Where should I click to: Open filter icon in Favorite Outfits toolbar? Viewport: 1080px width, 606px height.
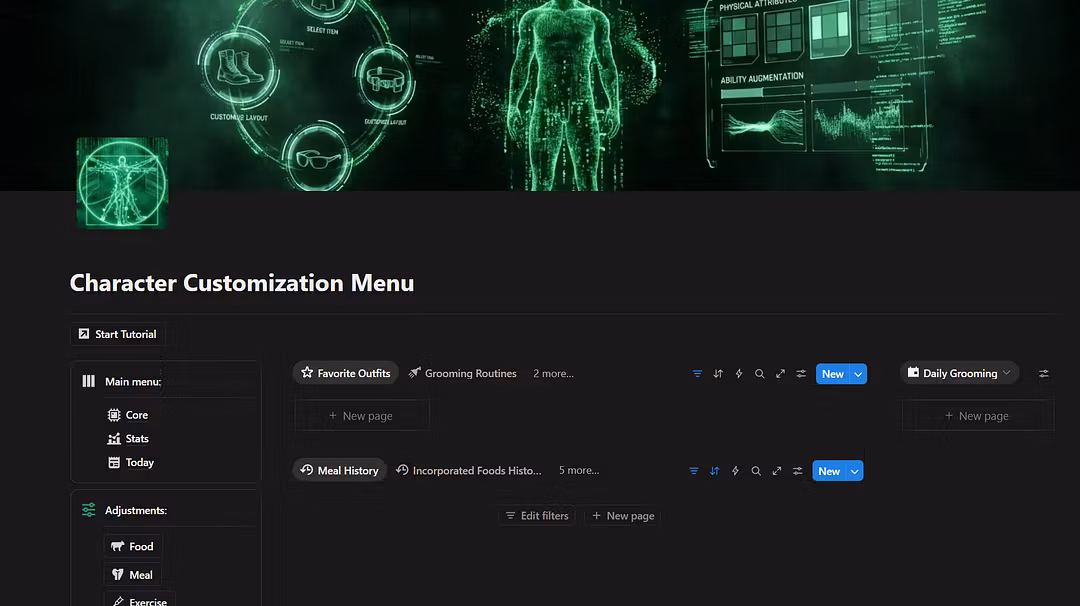coord(697,373)
